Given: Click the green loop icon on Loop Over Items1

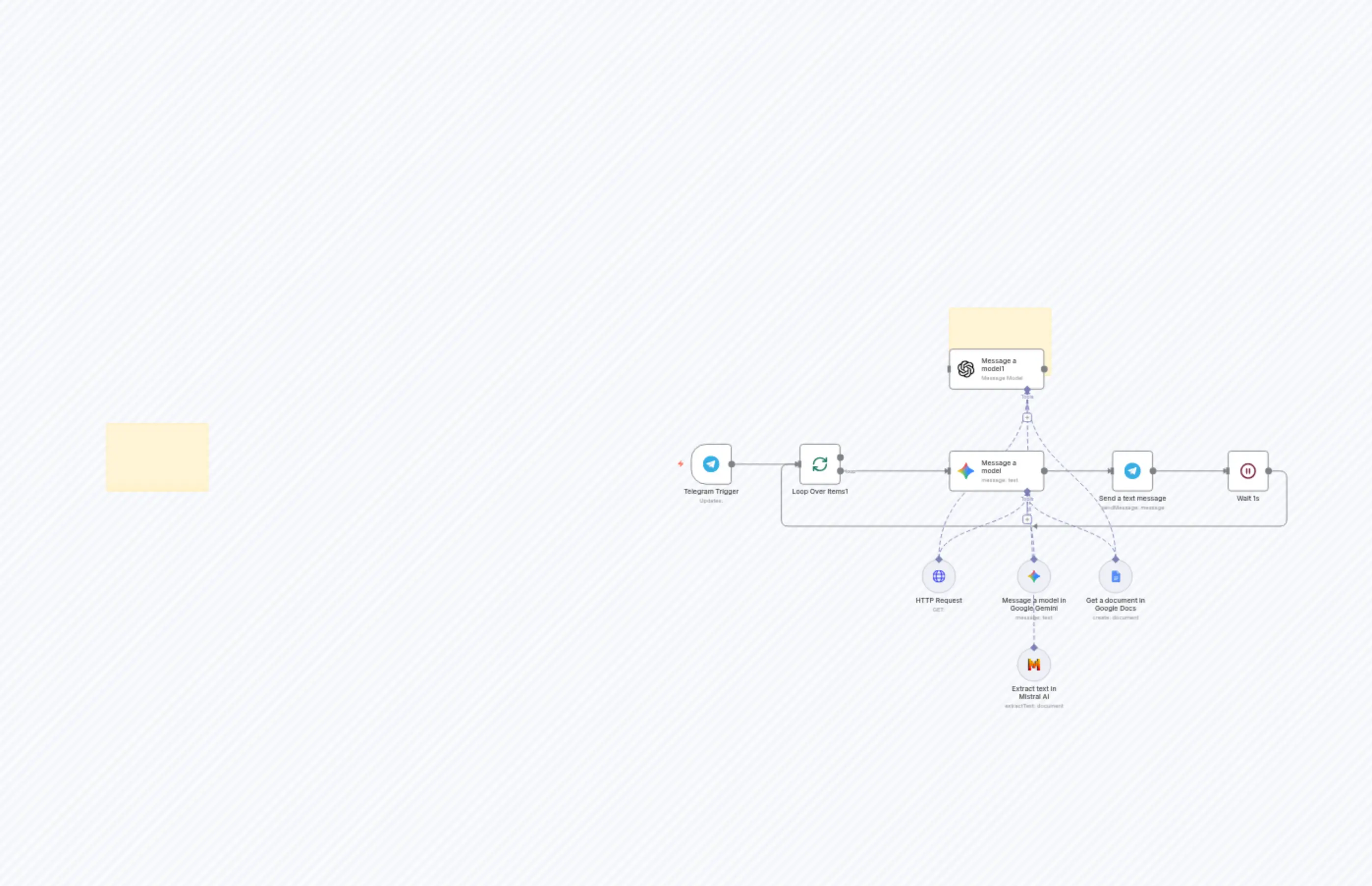Looking at the screenshot, I should click(820, 464).
